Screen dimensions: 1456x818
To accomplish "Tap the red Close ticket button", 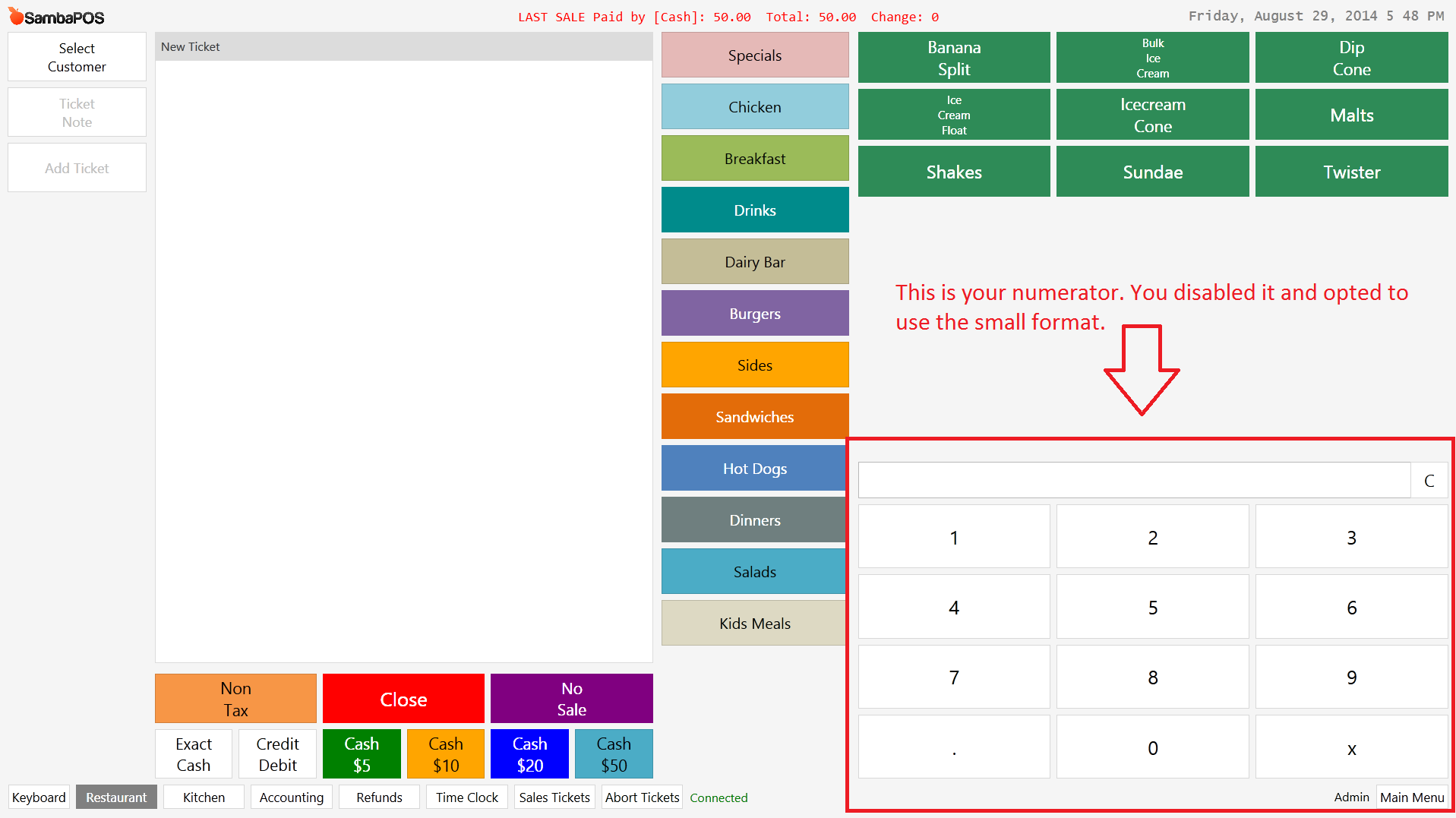I will 403,699.
